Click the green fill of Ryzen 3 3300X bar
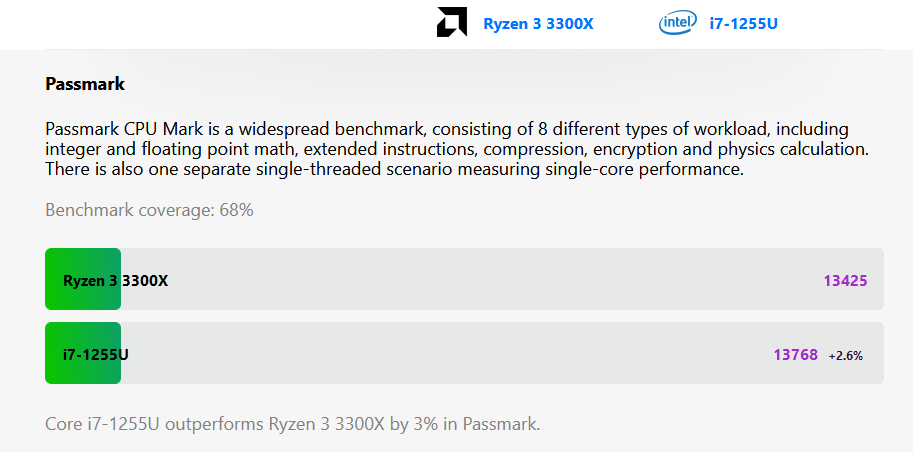Image resolution: width=913 pixels, height=452 pixels. [x=83, y=279]
